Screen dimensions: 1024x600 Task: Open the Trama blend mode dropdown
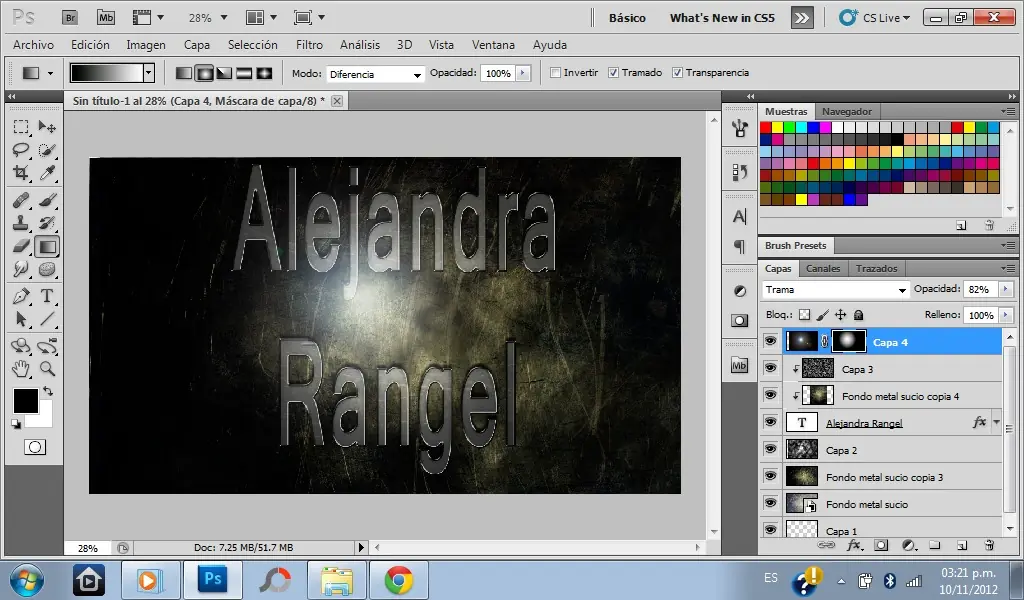tap(835, 290)
